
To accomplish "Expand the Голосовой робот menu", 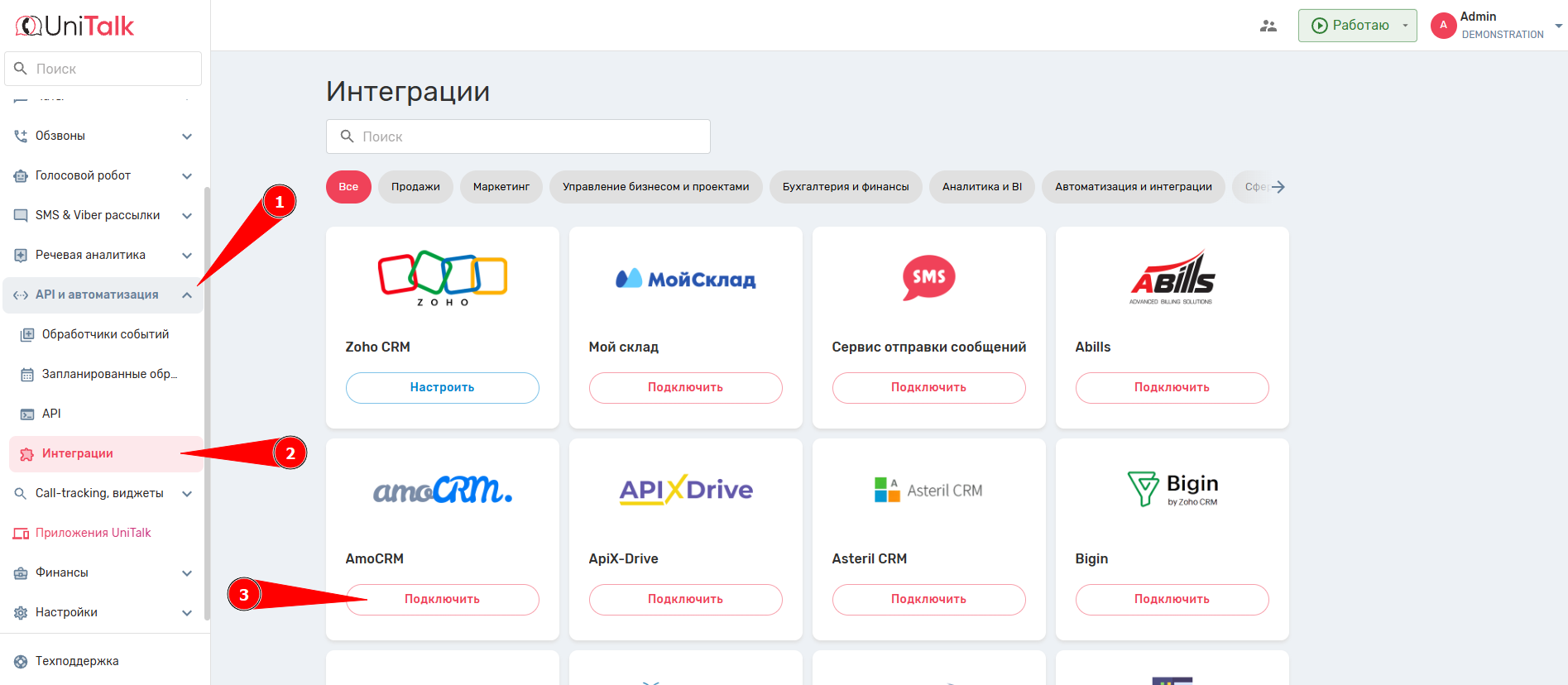I will click(187, 176).
